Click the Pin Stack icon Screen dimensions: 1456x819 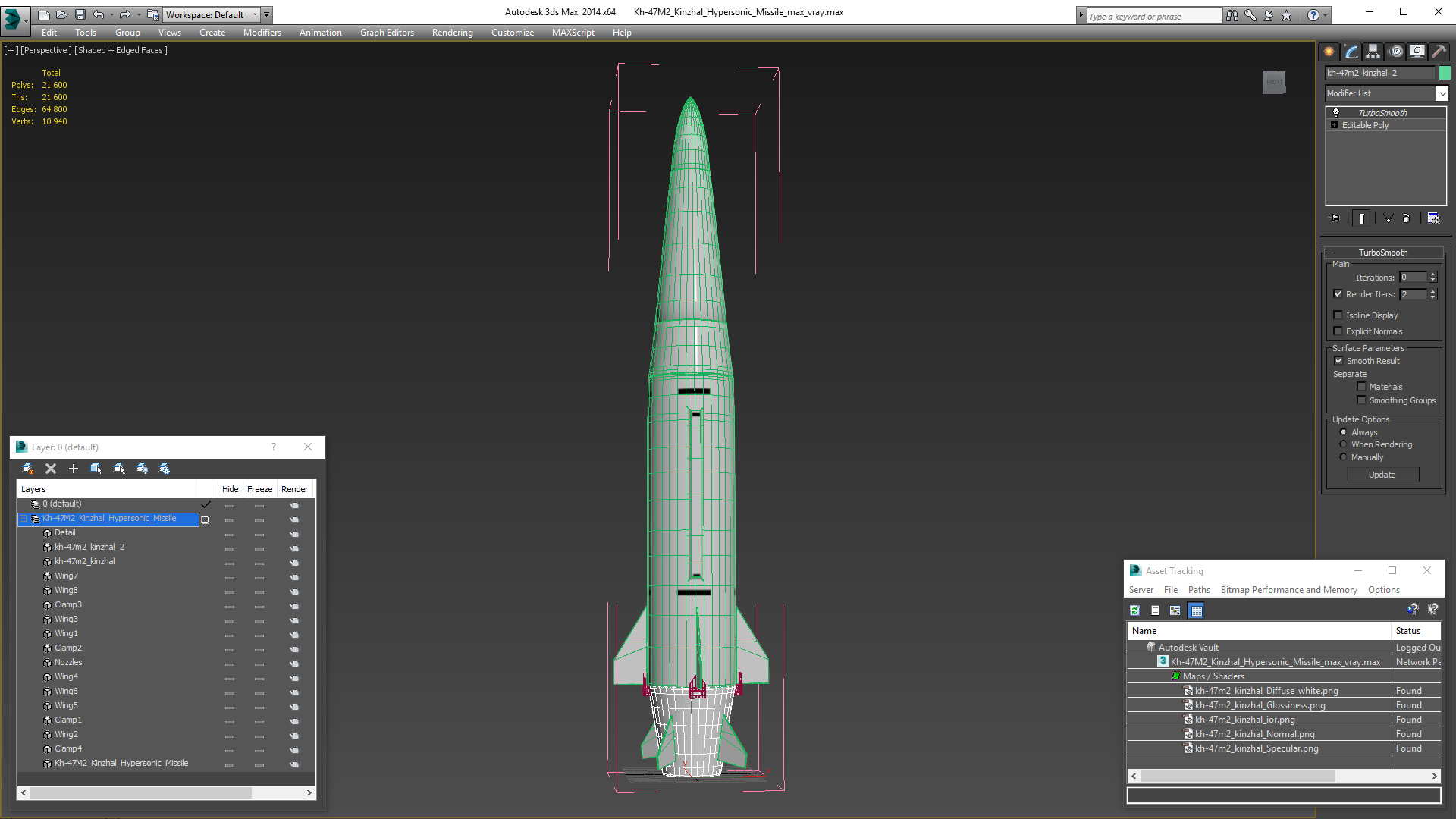pos(1335,218)
